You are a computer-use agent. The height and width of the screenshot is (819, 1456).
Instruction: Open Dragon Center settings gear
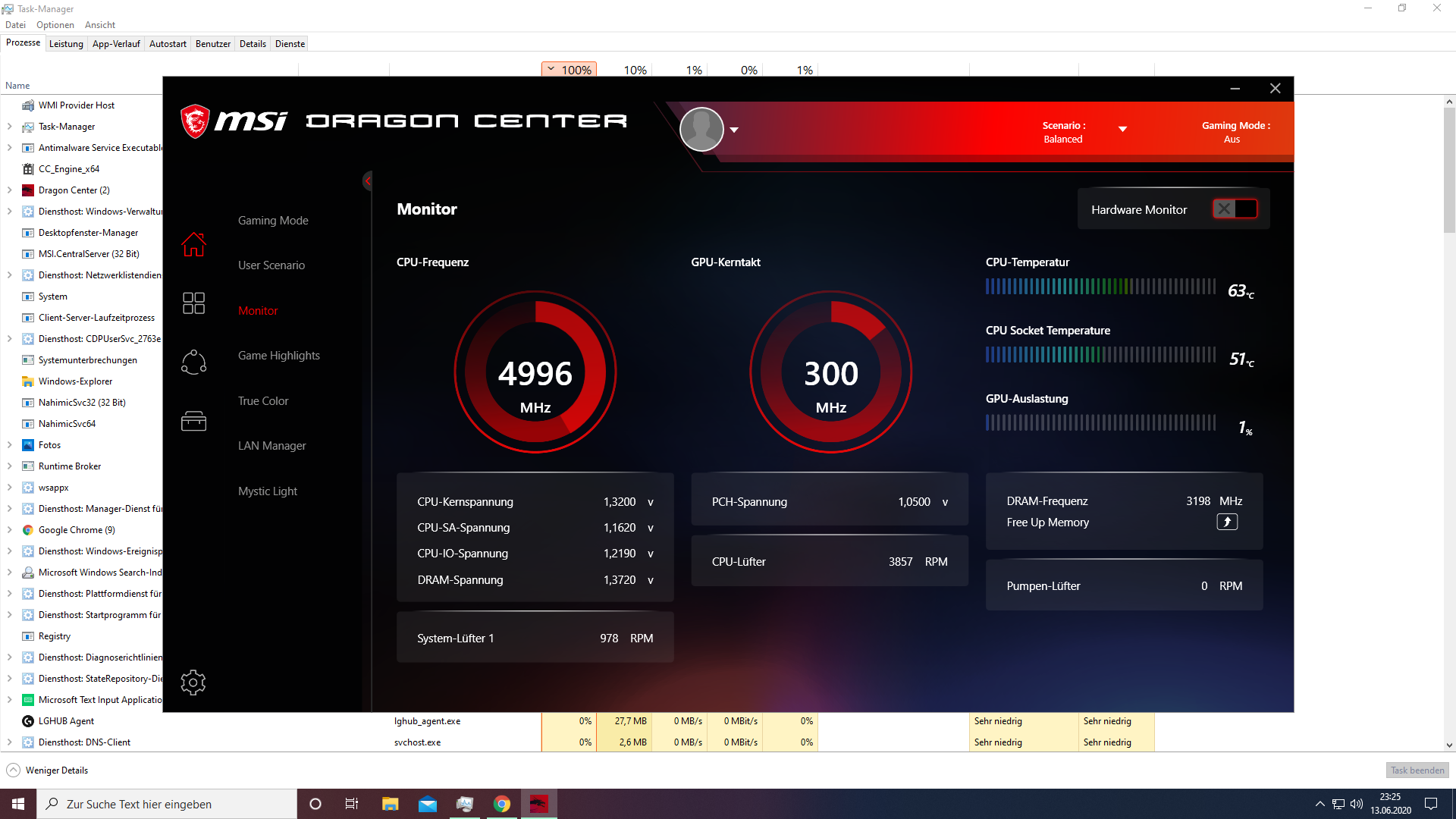pyautogui.click(x=193, y=682)
